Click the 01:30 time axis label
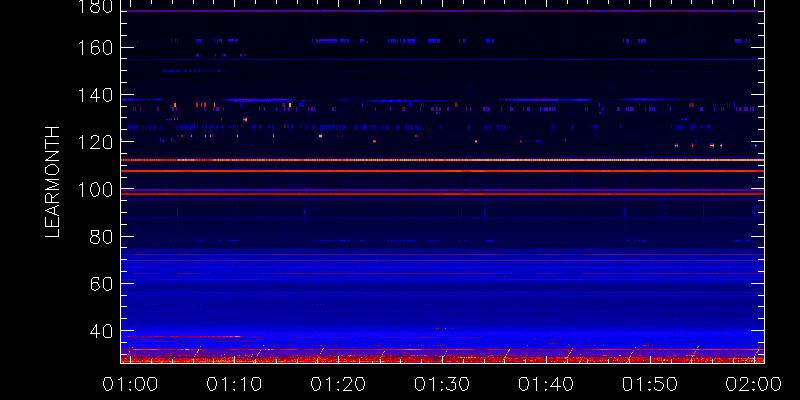Screen dimensions: 800x400 click(442, 384)
